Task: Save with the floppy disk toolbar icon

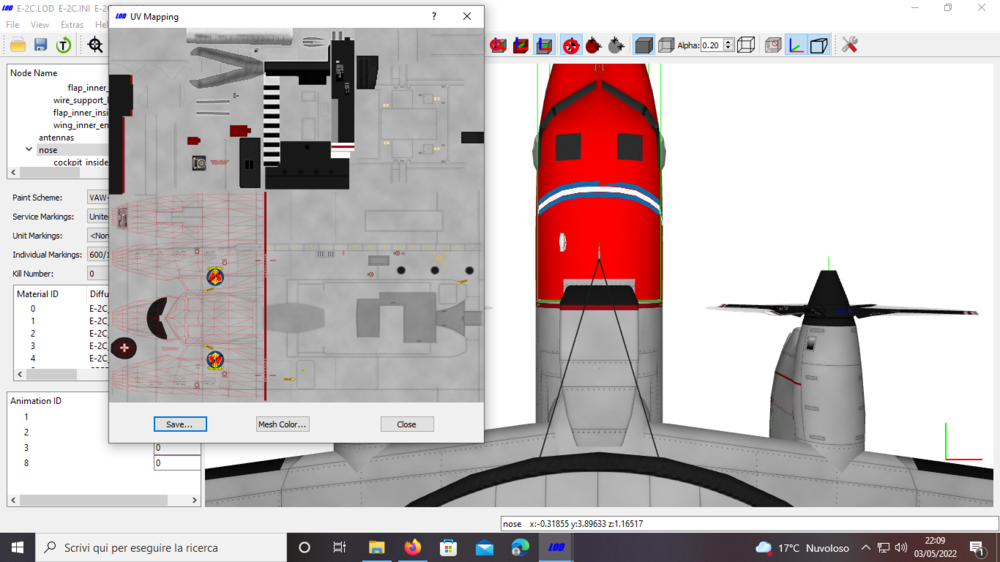Action: point(41,45)
